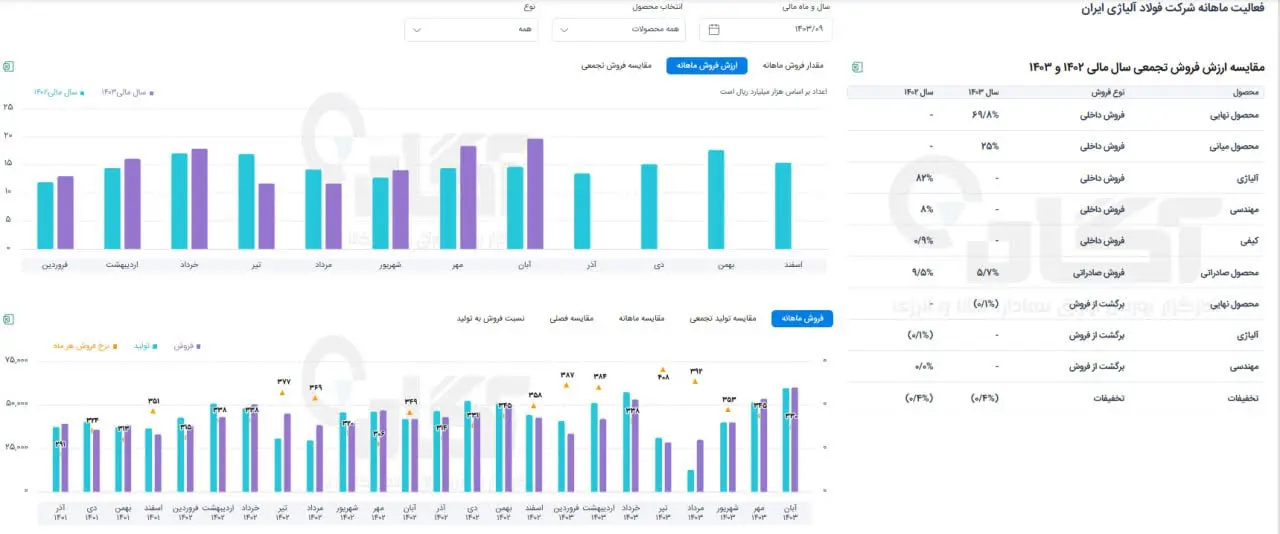This screenshot has width=1280, height=534.
Task: Click the teal تیر bar in top chart
Action: (x=246, y=202)
